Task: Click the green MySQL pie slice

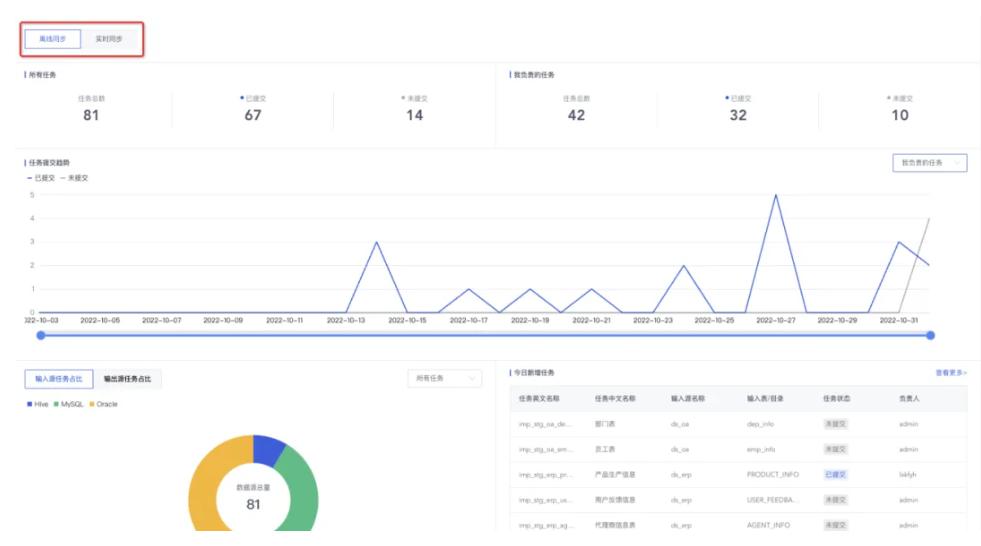Action: tap(300, 490)
